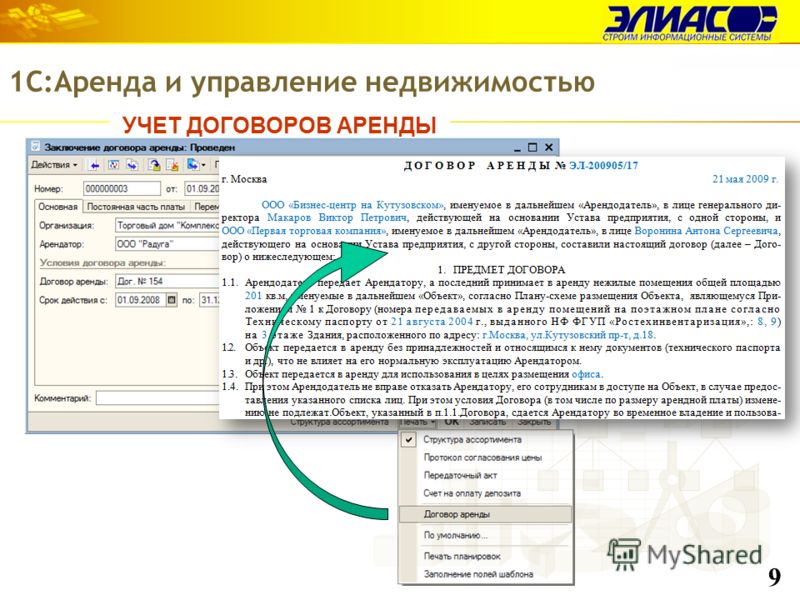Click the Комментарий text field
The width and height of the screenshot is (800, 600).
coord(158,398)
